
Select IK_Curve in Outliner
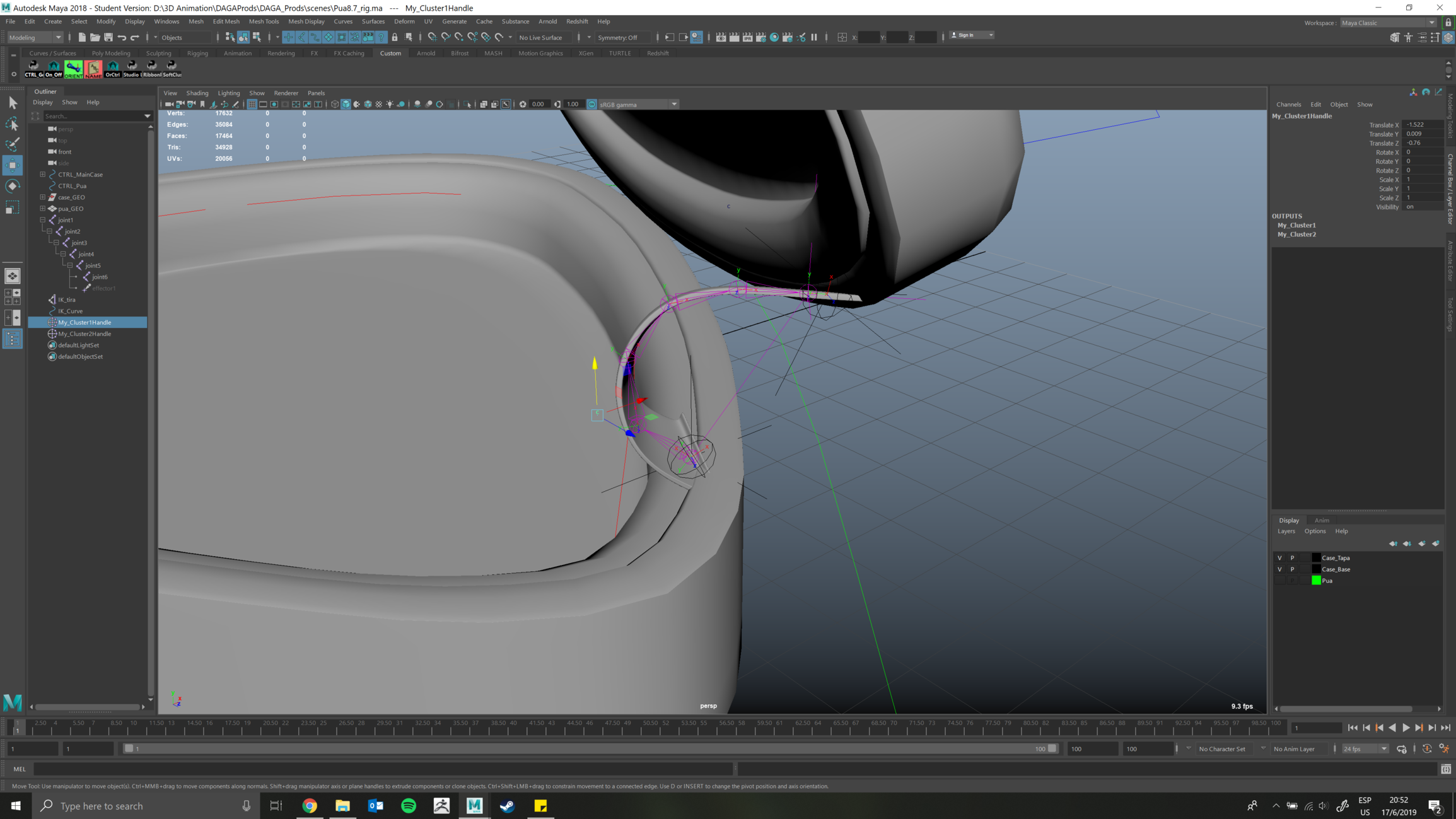70,311
